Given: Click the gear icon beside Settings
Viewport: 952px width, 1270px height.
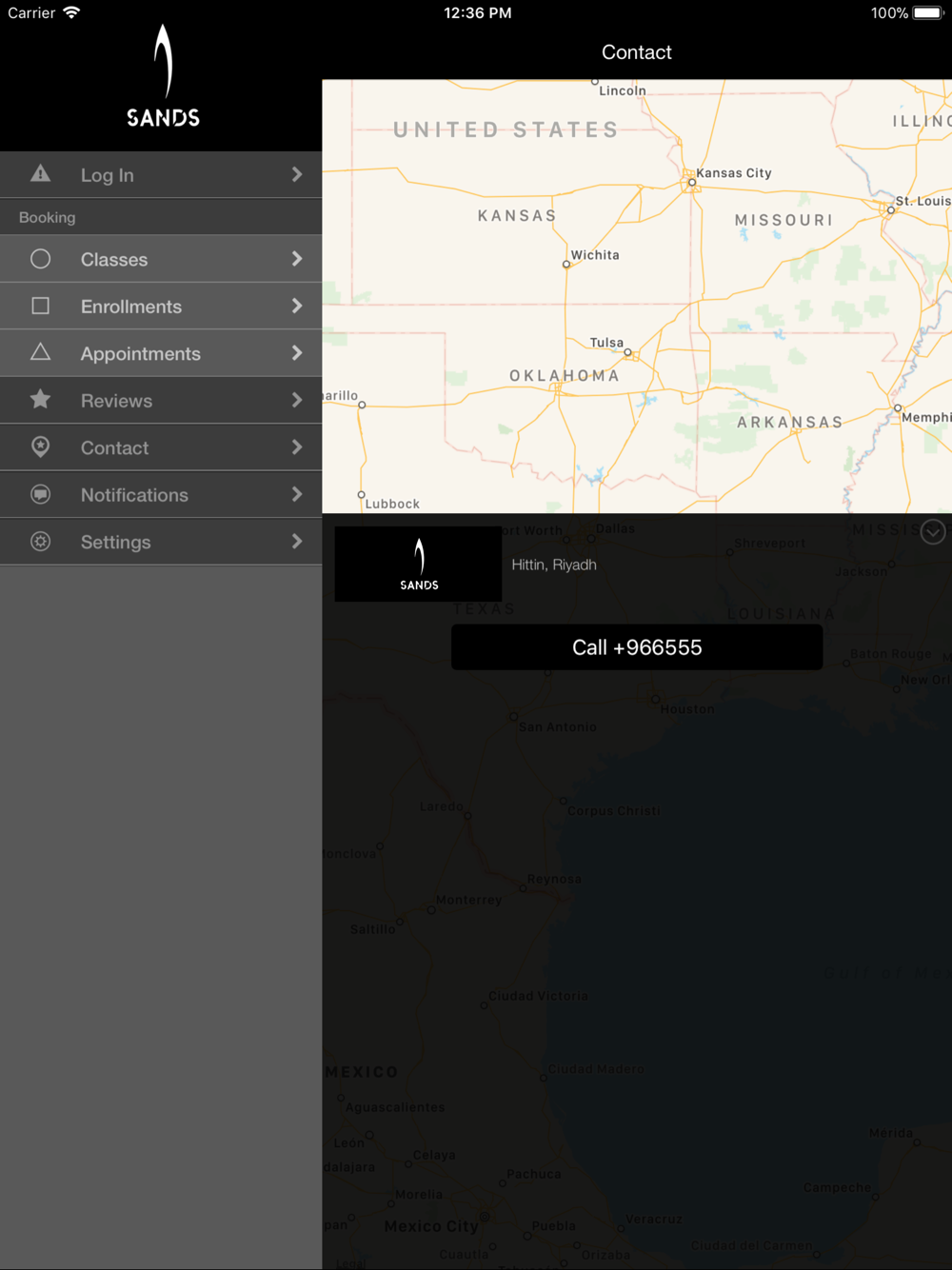Looking at the screenshot, I should (40, 541).
